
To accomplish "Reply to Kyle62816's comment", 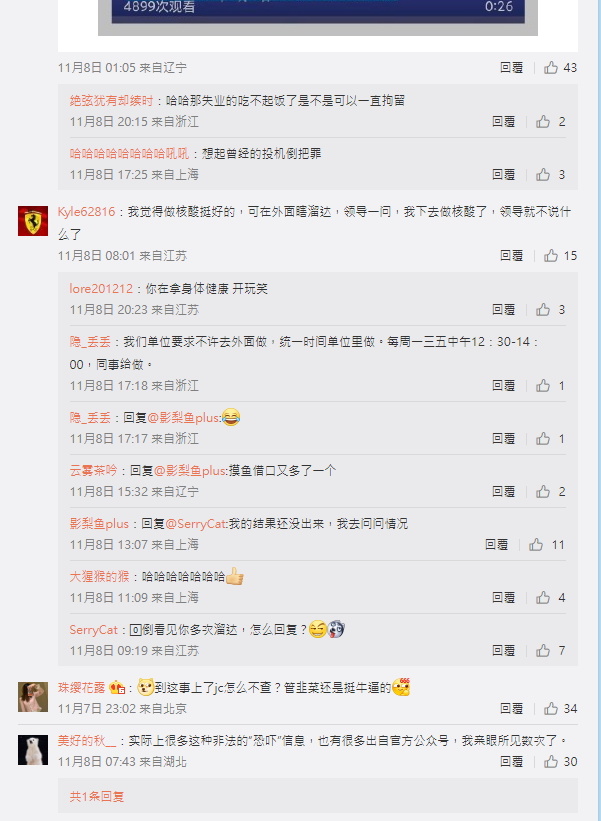I will 511,256.
